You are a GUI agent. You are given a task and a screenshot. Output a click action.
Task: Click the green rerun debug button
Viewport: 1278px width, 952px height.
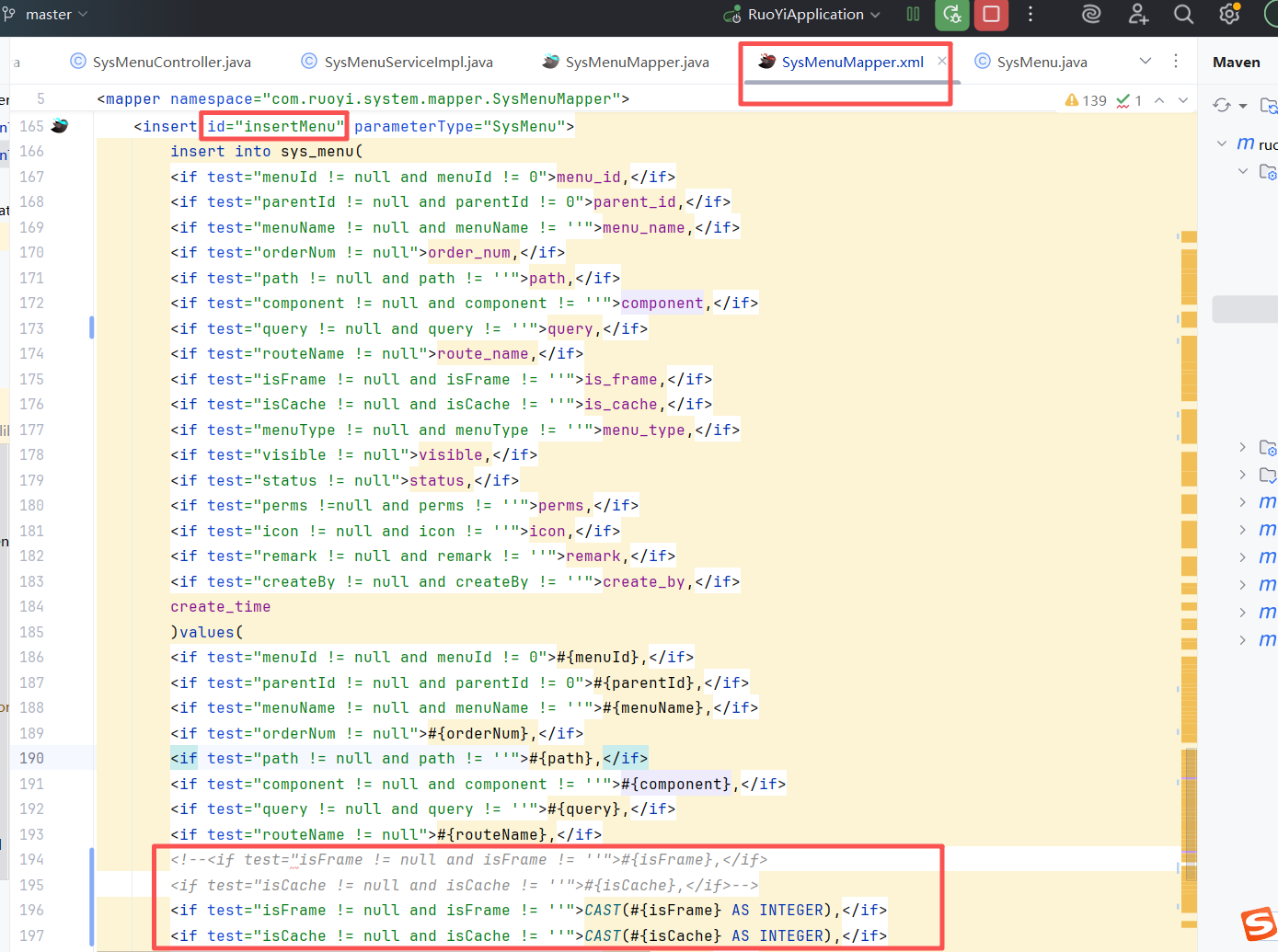coord(952,14)
